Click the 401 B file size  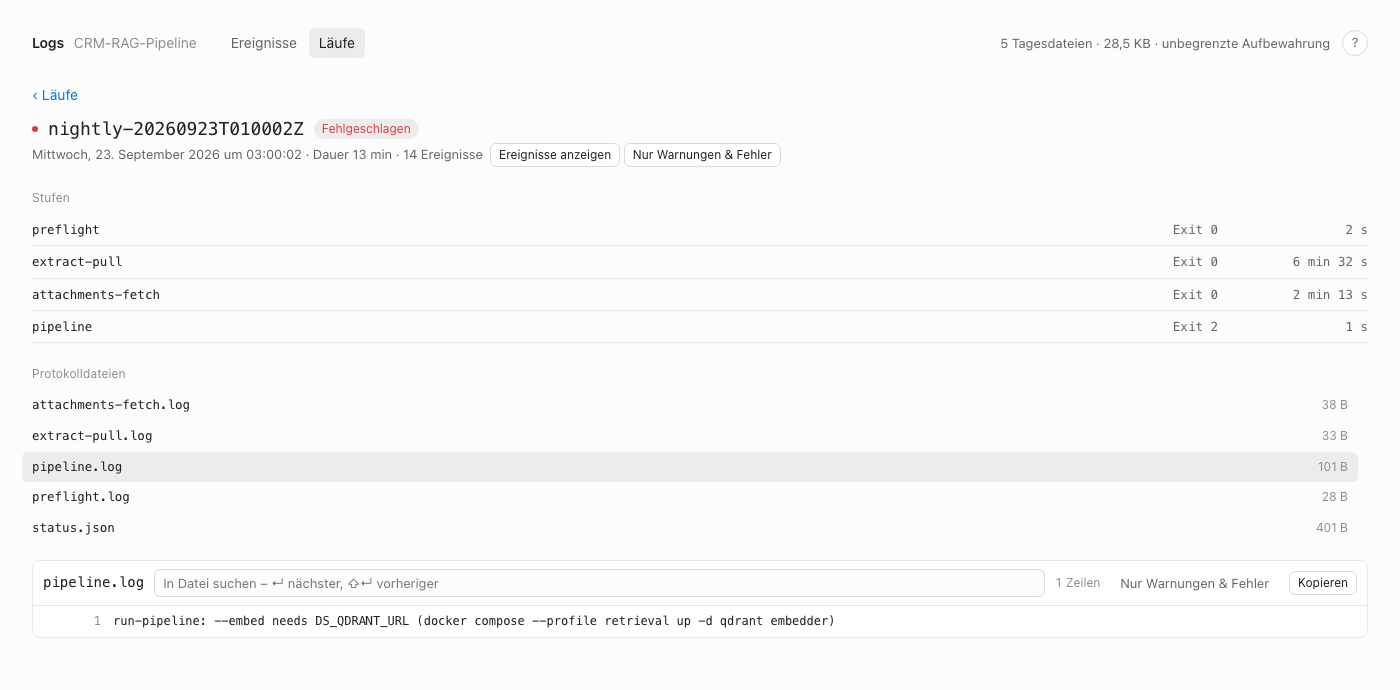1332,528
